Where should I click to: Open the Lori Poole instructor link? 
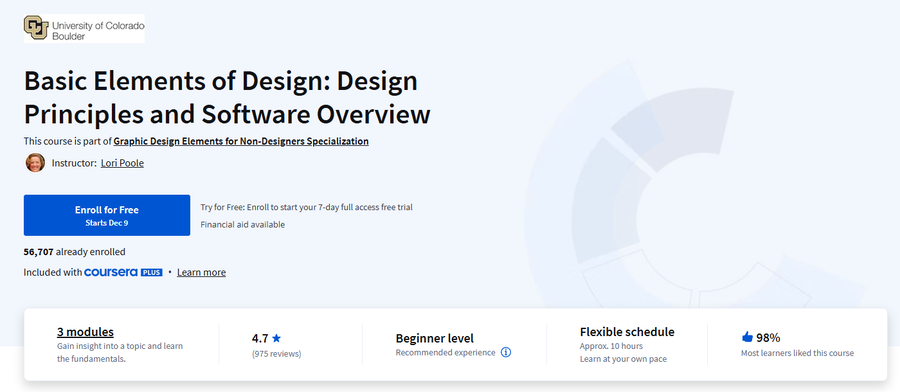pyautogui.click(x=122, y=163)
